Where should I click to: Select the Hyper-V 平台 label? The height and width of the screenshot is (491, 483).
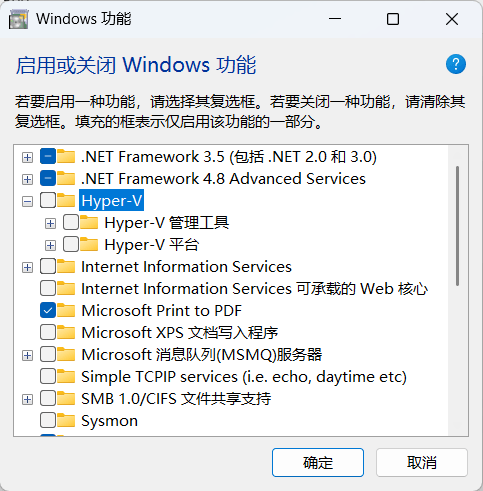152,244
